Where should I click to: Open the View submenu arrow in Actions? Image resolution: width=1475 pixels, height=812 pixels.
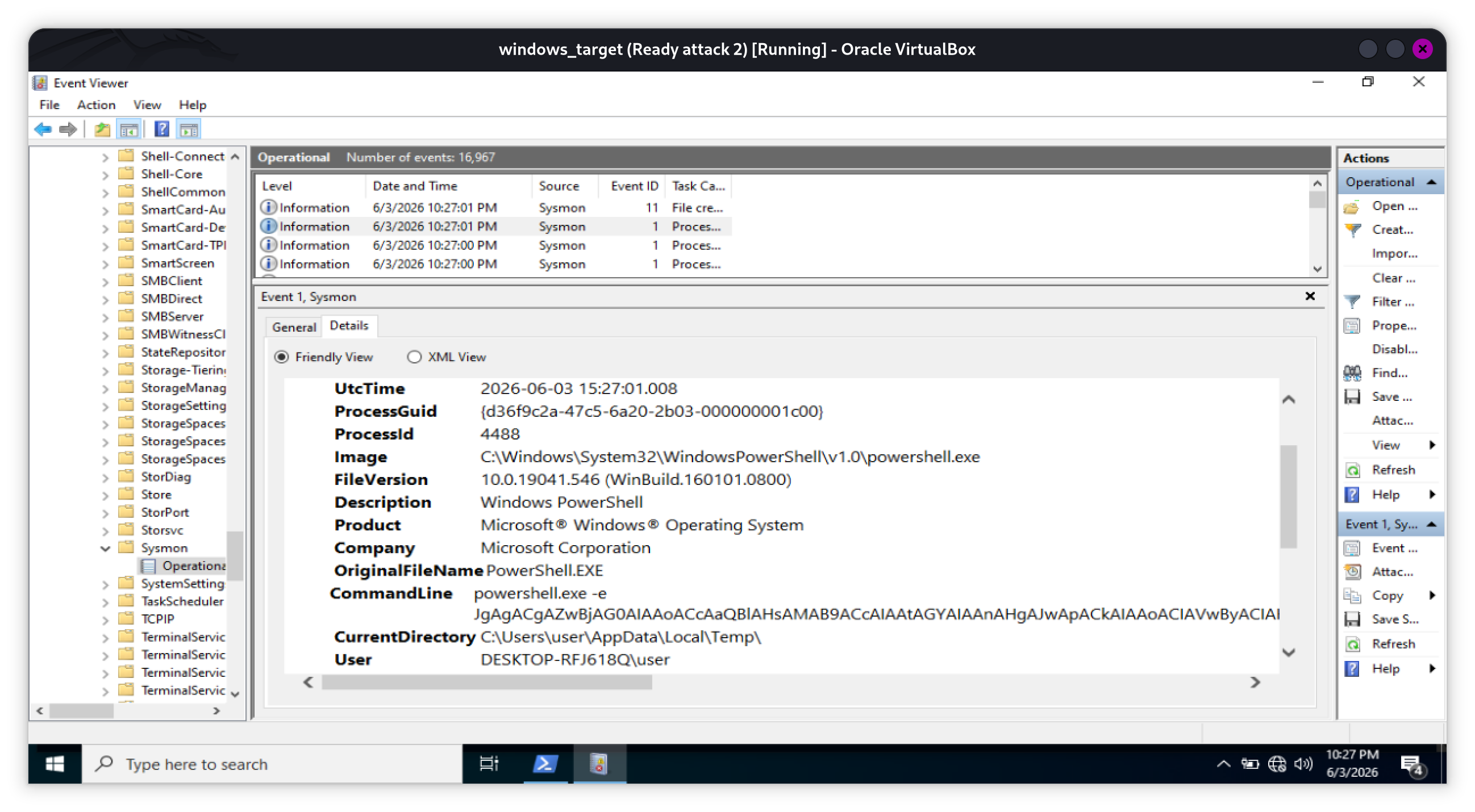(1432, 445)
